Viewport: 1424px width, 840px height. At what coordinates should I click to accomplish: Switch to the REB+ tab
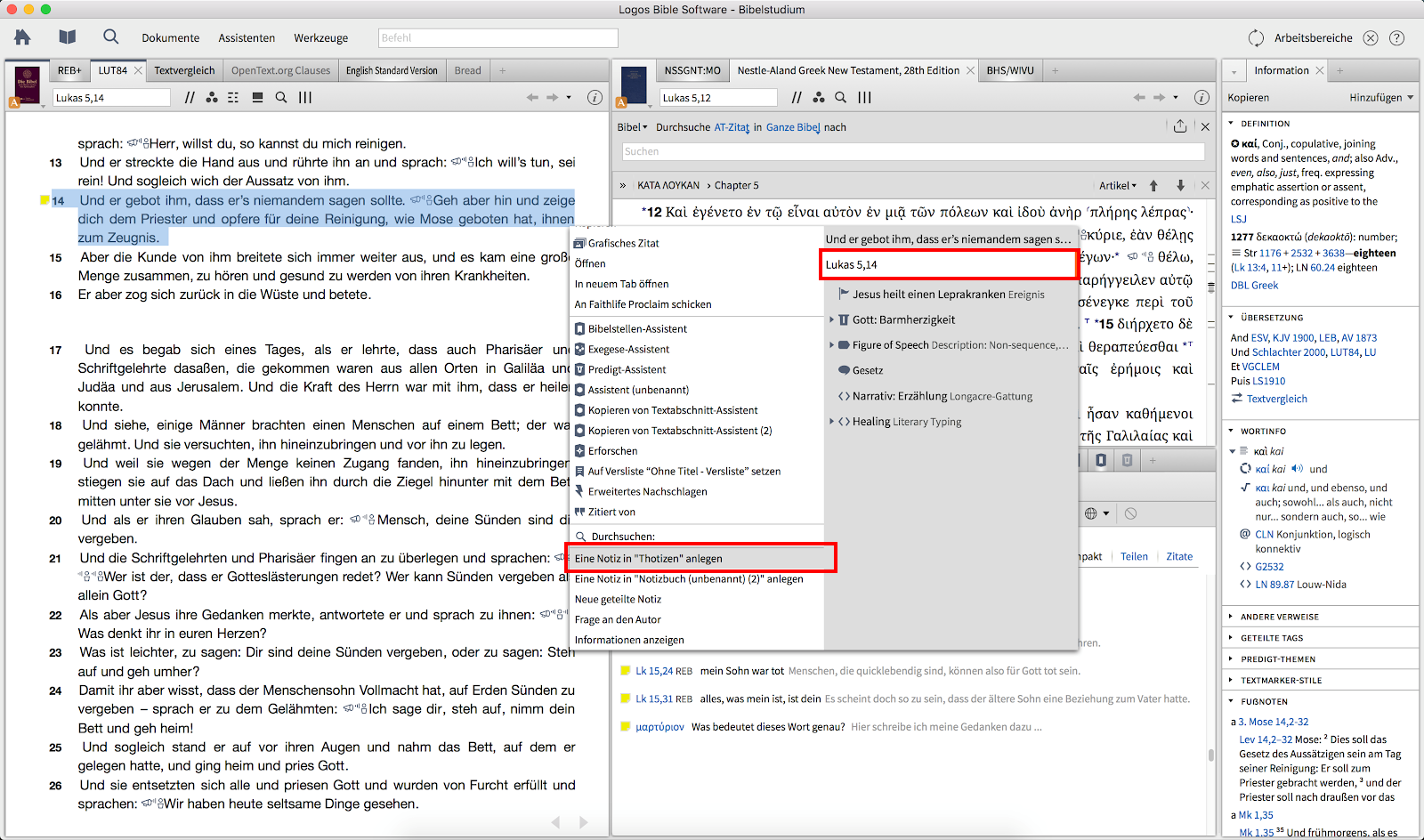69,70
